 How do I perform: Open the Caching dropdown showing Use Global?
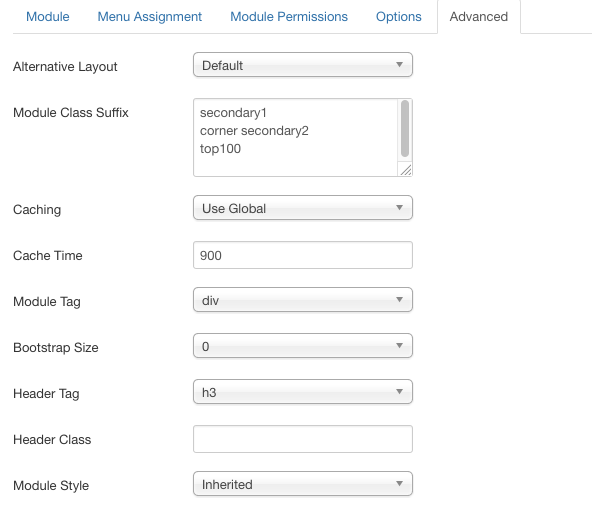pyautogui.click(x=303, y=208)
